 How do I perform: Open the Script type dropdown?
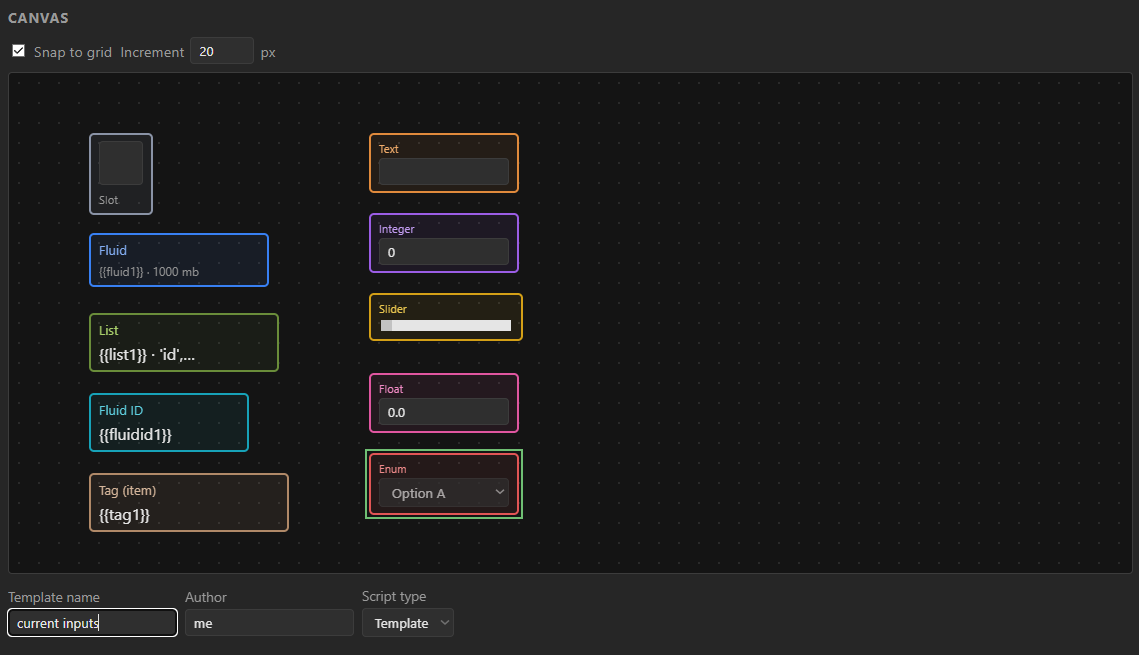[408, 623]
